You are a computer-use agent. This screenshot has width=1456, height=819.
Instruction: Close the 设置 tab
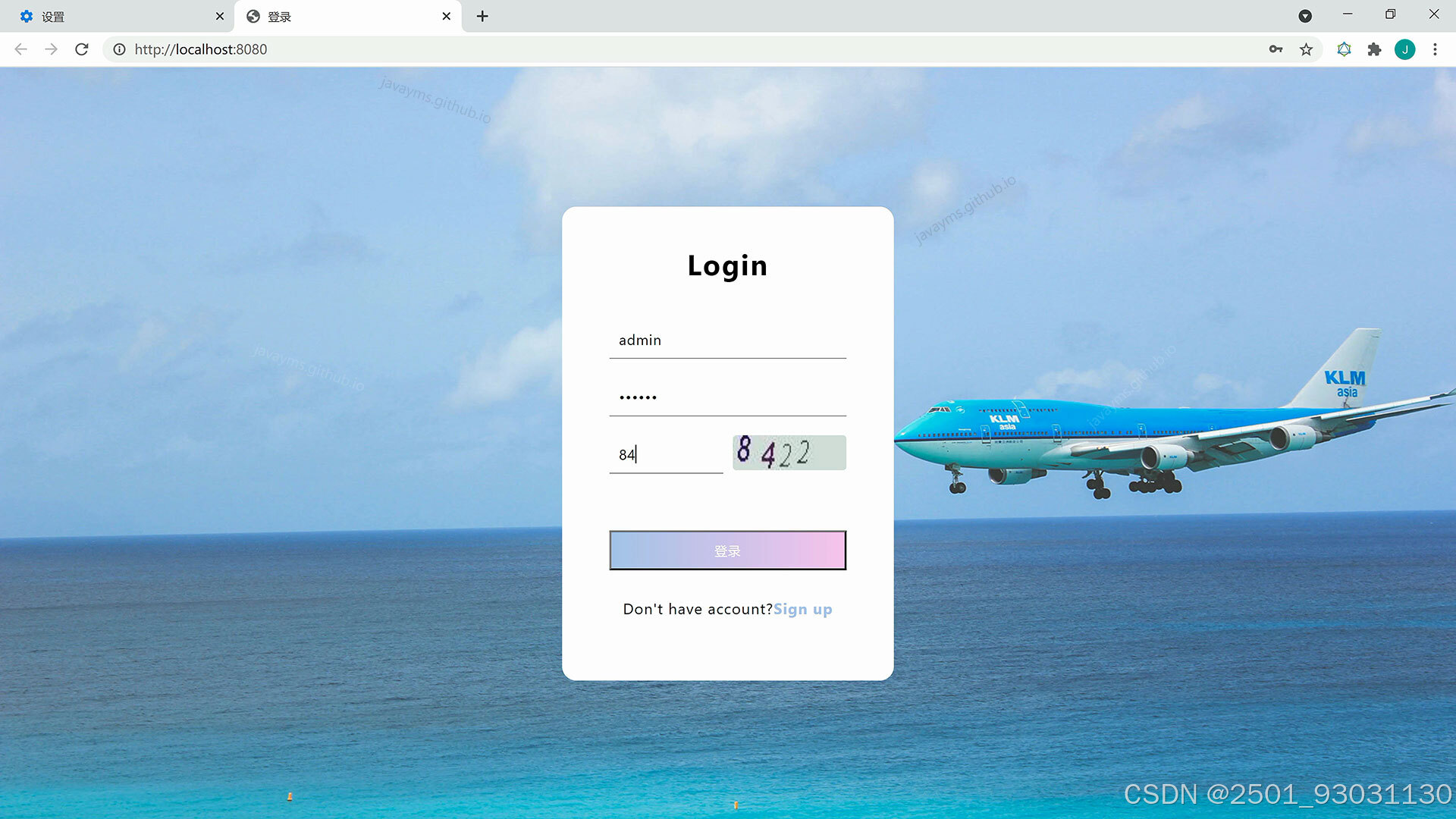220,16
